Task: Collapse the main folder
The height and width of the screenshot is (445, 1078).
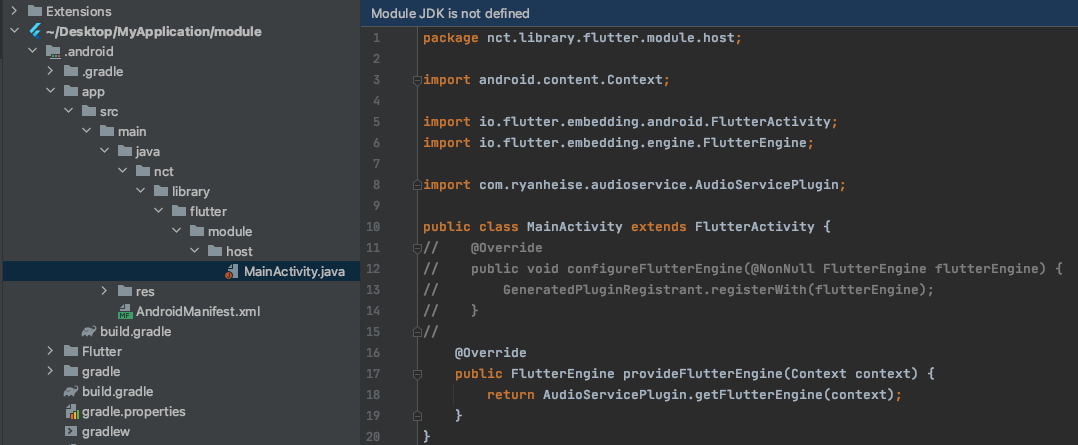Action: pos(86,131)
